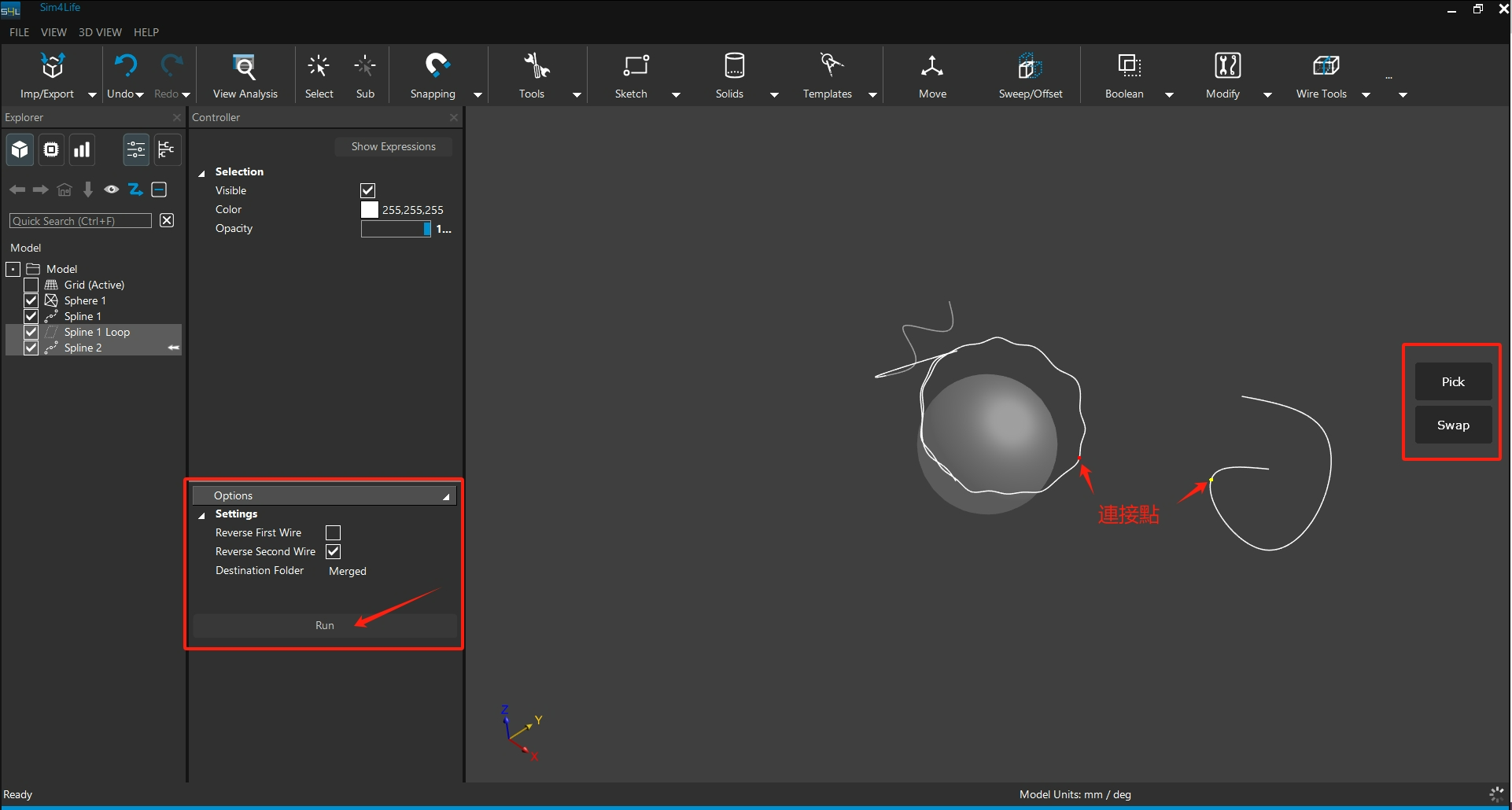
Task: Collapse the Selection section triangle
Action: [202, 172]
